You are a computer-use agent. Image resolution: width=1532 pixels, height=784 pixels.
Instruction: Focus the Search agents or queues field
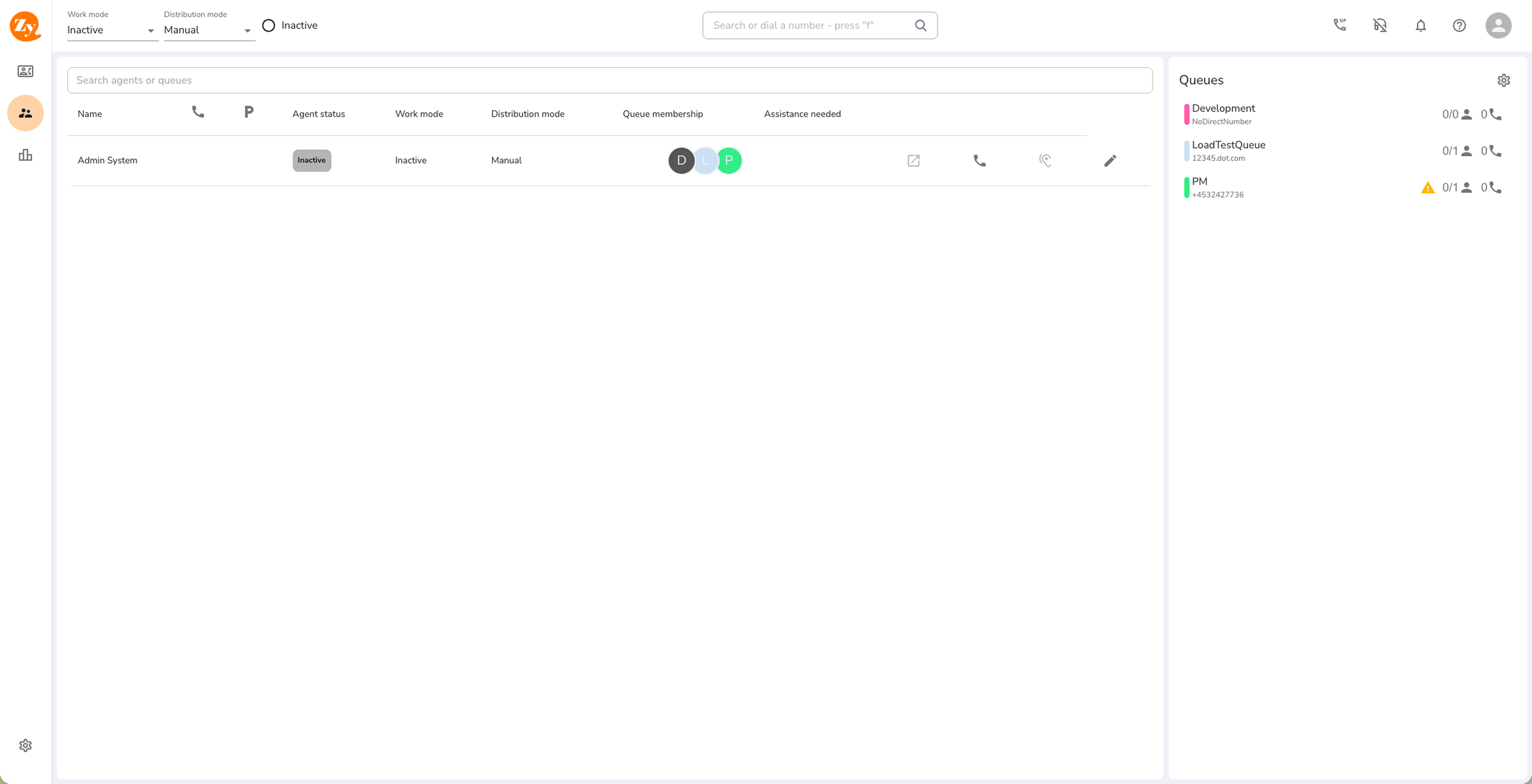[x=609, y=80]
